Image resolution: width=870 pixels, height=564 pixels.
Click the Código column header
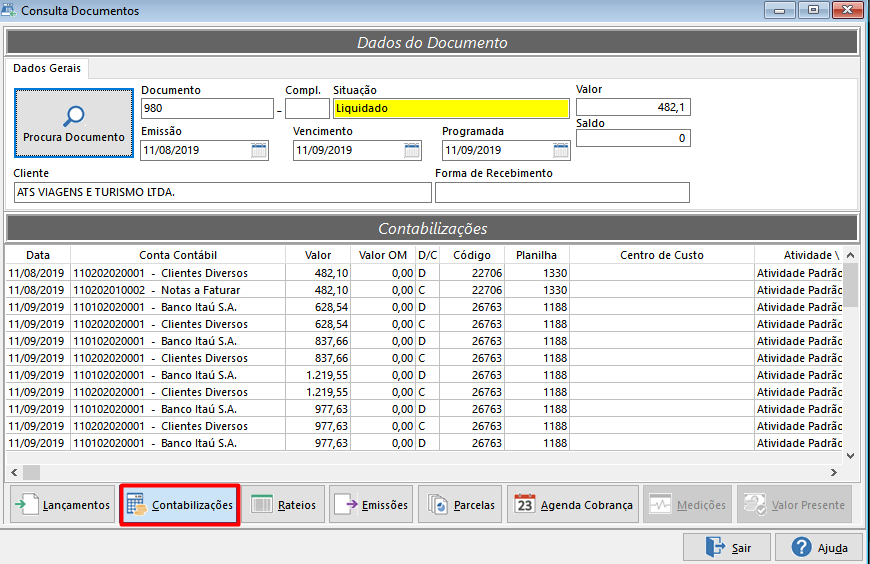pos(472,255)
